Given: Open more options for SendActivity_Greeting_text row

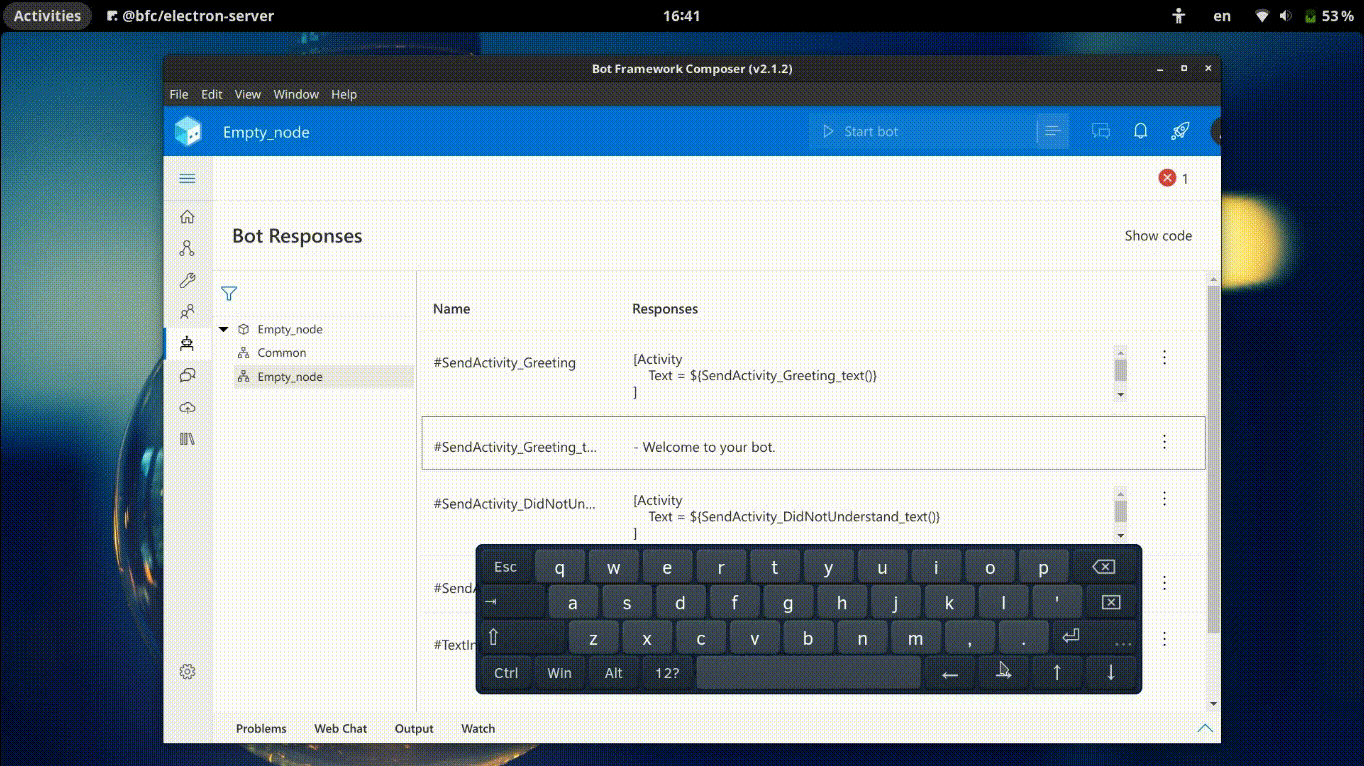Looking at the screenshot, I should (x=1164, y=442).
